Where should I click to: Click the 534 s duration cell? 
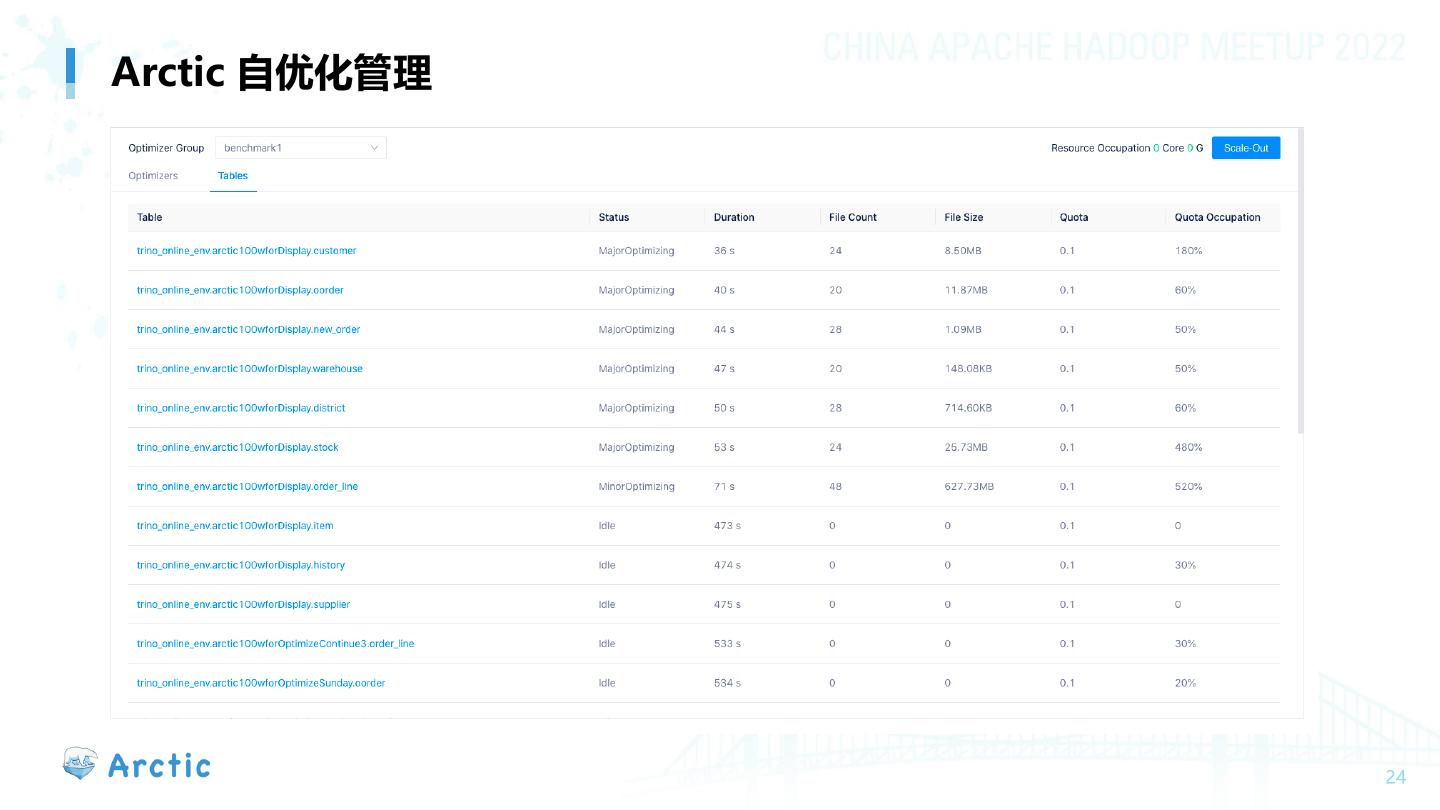point(727,683)
